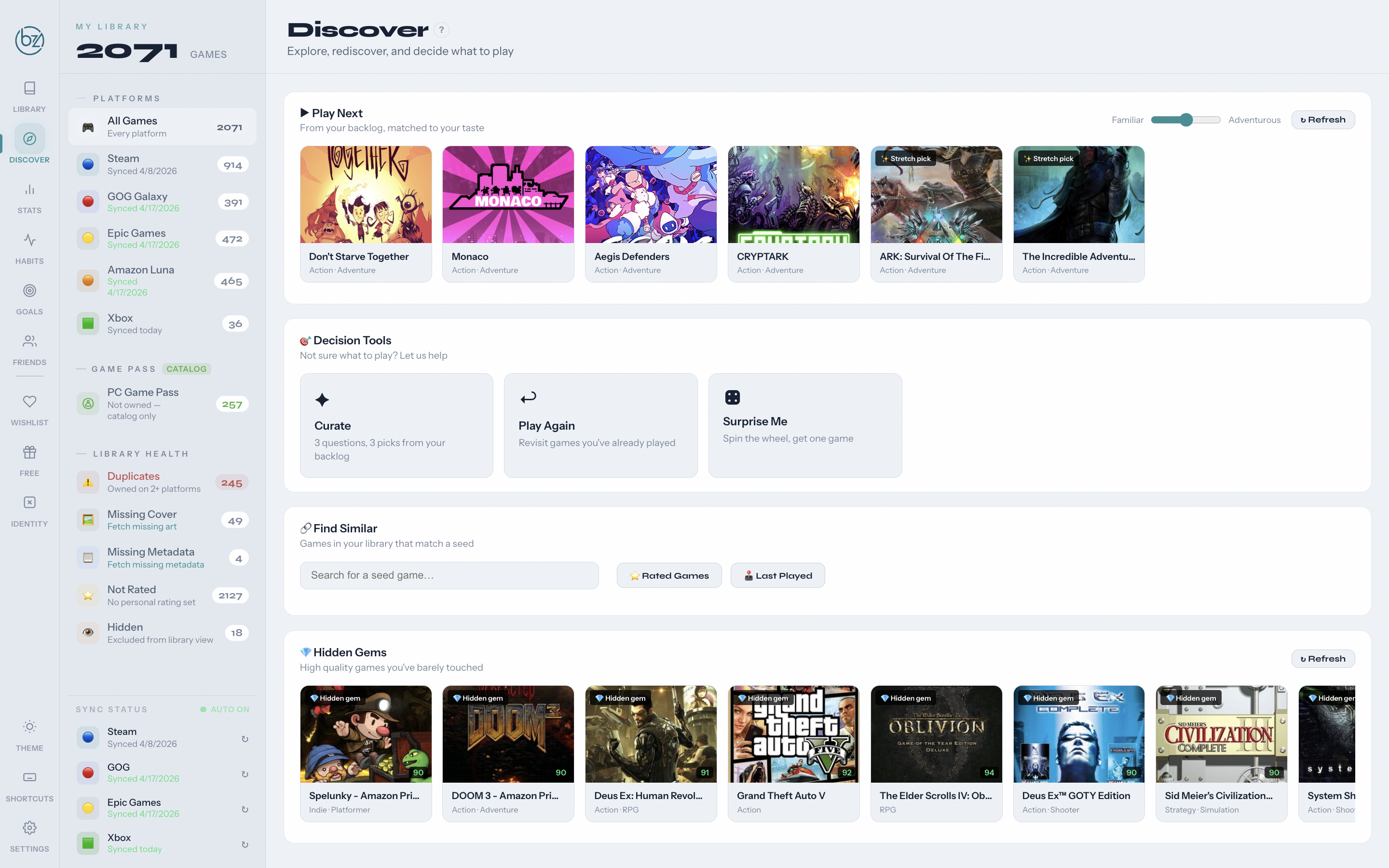Image resolution: width=1389 pixels, height=868 pixels.
Task: Open the Theme switcher
Action: (29, 735)
